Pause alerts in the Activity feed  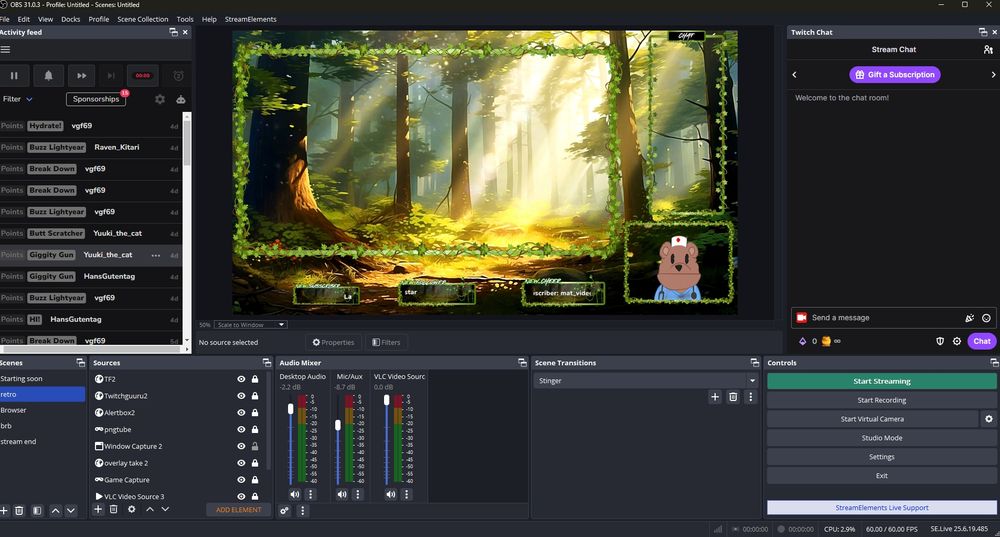(14, 75)
